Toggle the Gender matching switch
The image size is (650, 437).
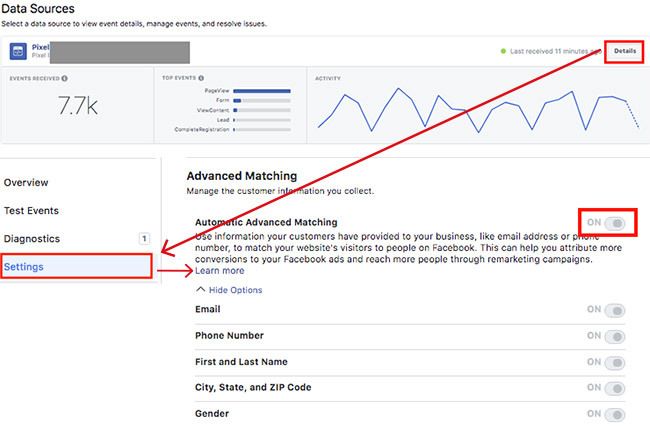pyautogui.click(x=616, y=414)
